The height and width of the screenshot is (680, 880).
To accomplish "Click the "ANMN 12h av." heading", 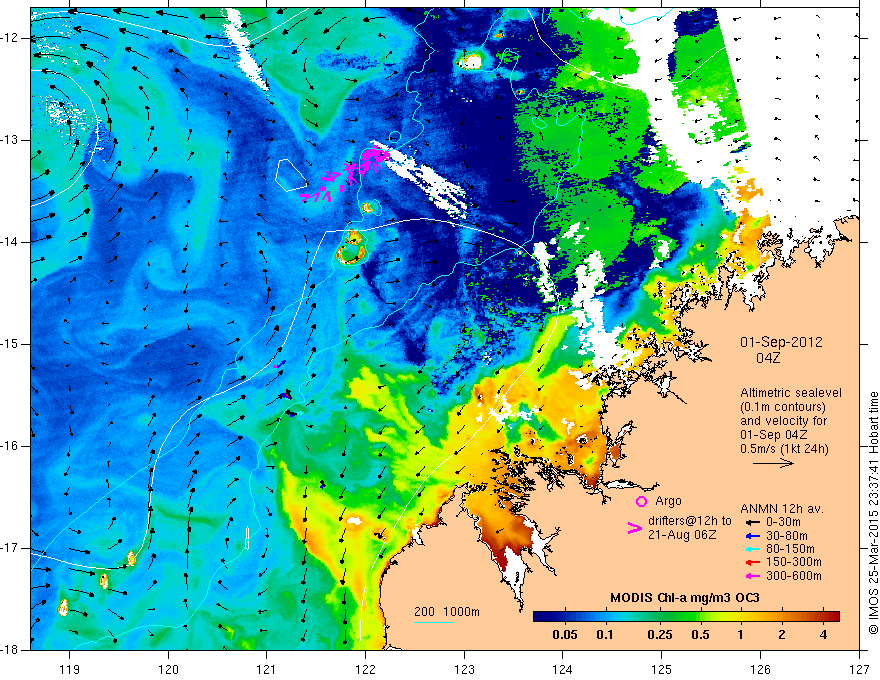I will (x=782, y=509).
